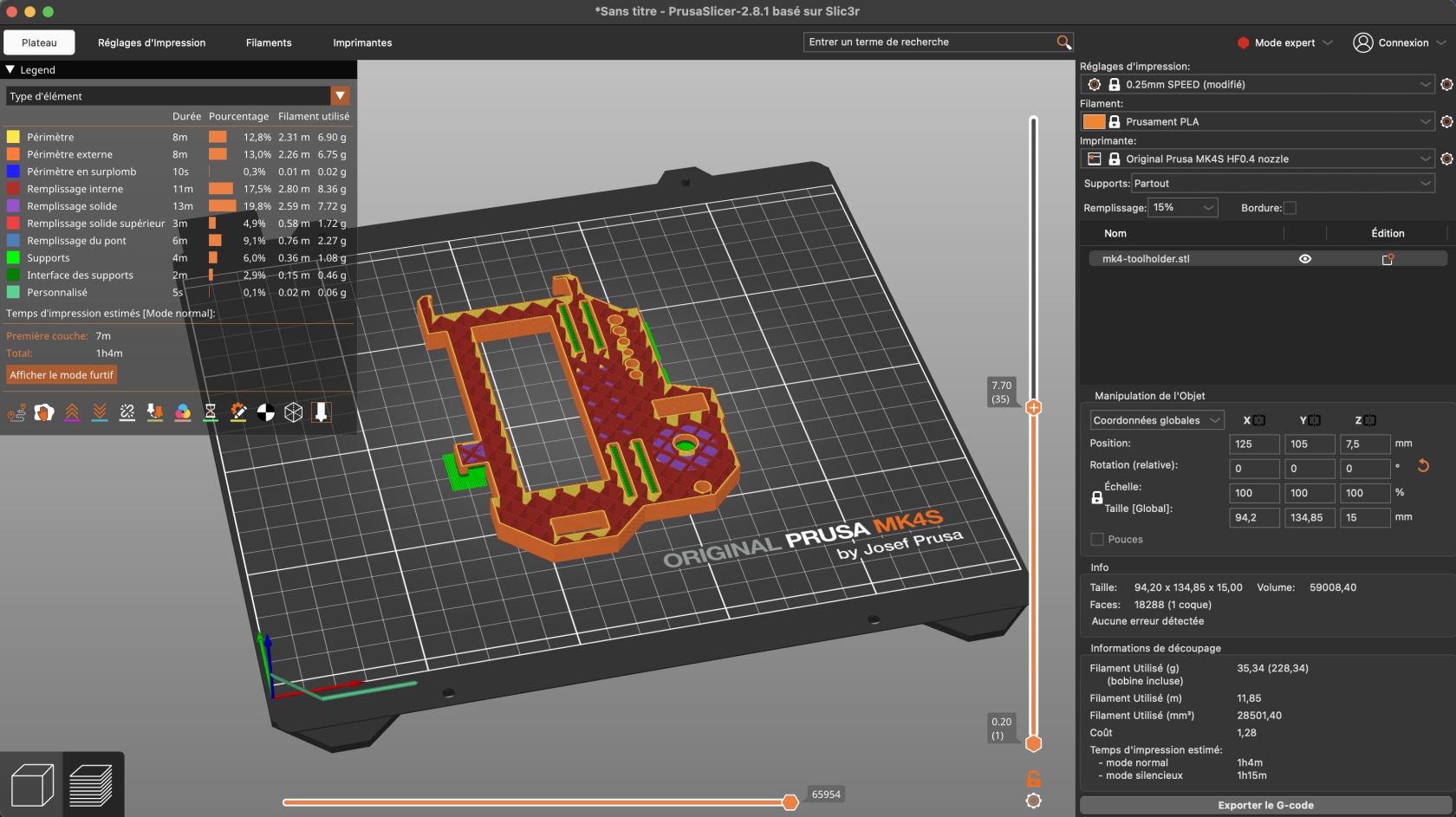Enable the Pouces checkbox
This screenshot has width=1456, height=817.
(1097, 540)
